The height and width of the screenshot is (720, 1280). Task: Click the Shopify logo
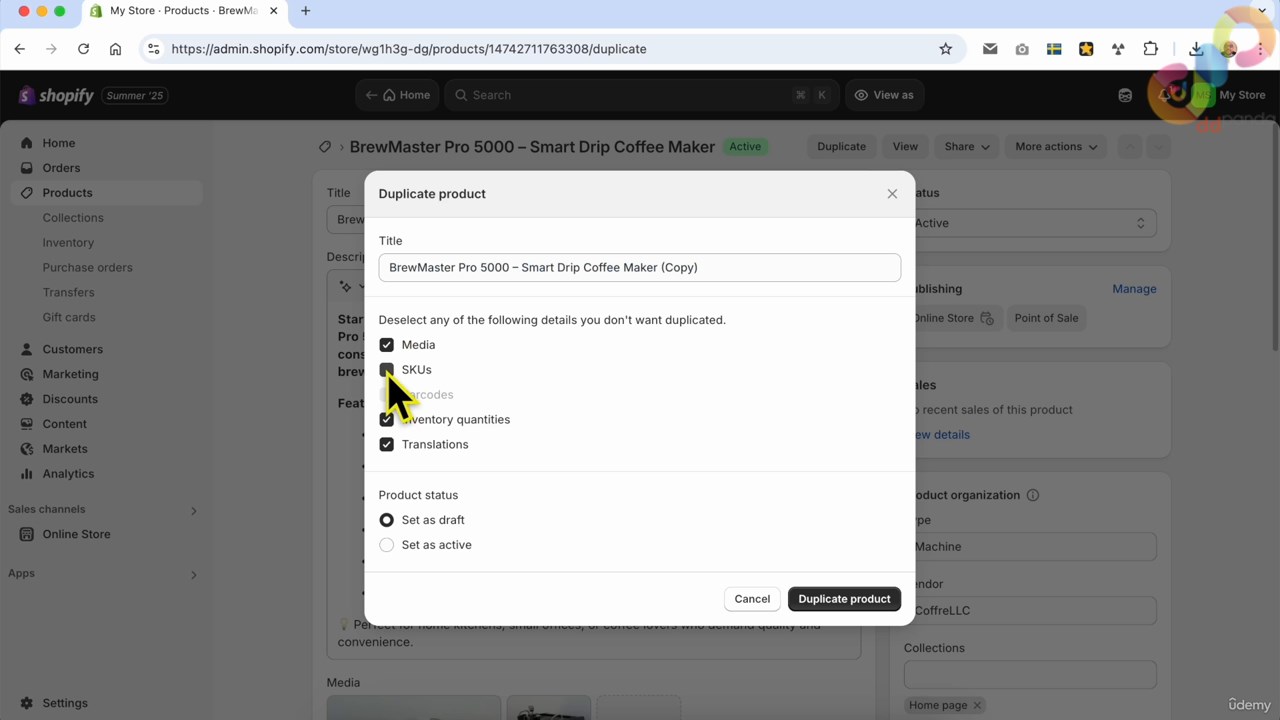coord(56,96)
